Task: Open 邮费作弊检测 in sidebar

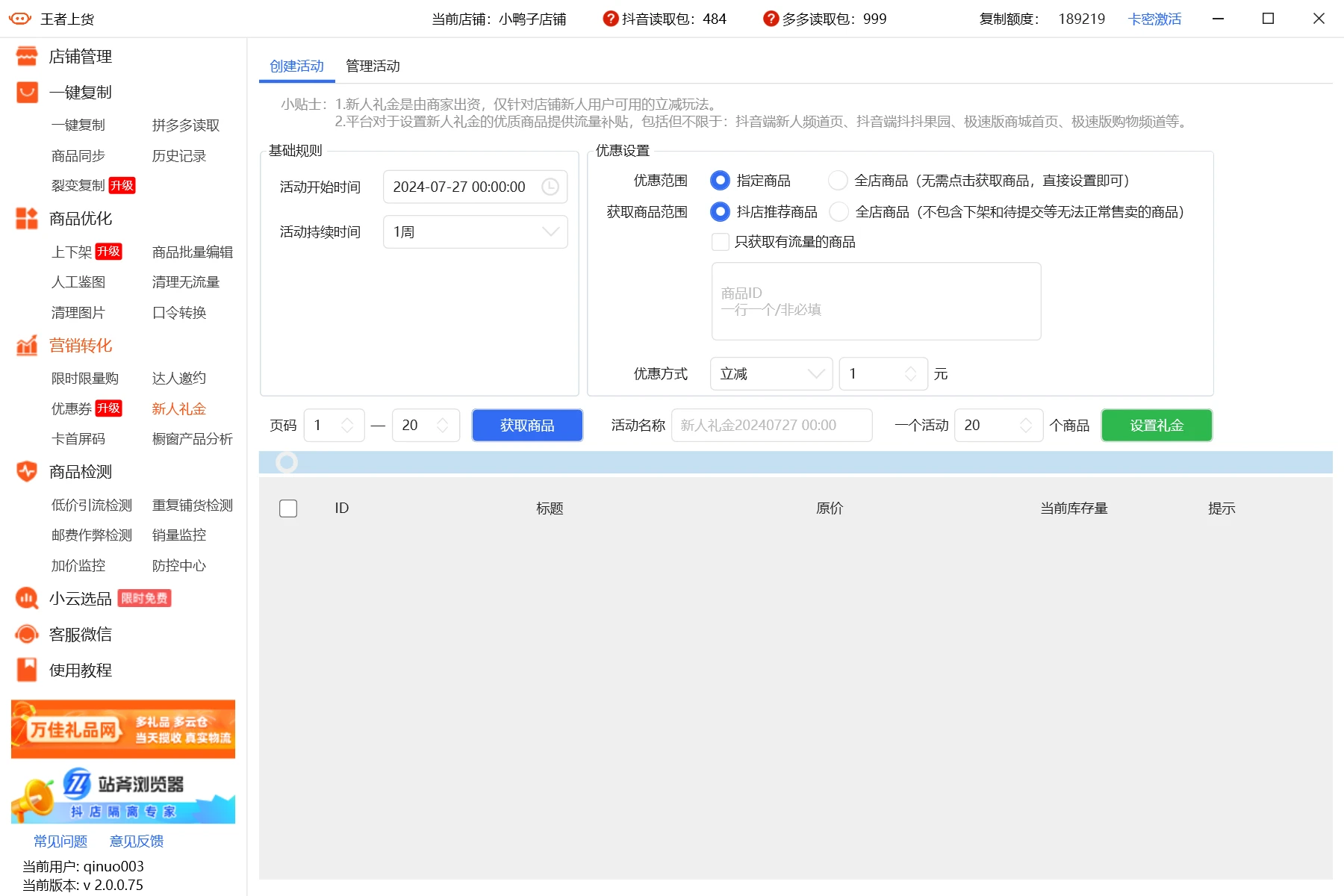Action: 92,535
